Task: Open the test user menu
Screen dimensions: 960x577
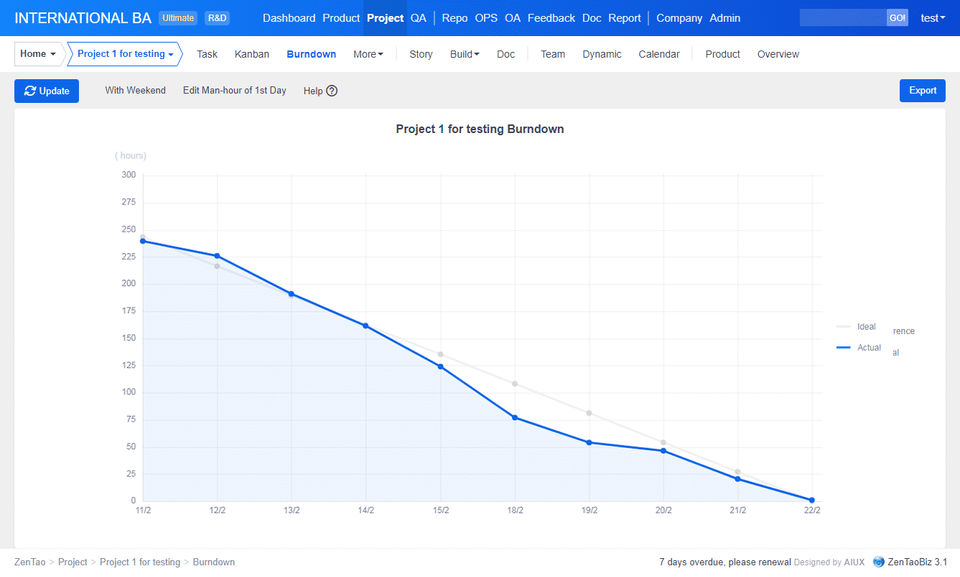Action: click(932, 18)
